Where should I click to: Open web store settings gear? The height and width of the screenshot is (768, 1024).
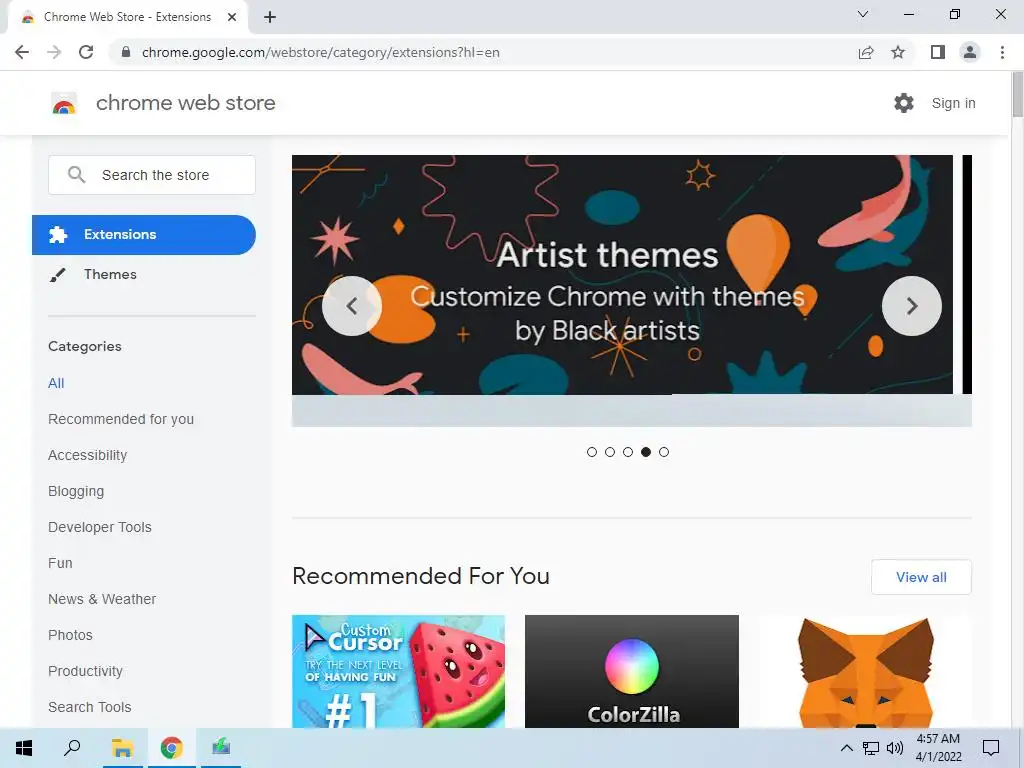click(904, 103)
